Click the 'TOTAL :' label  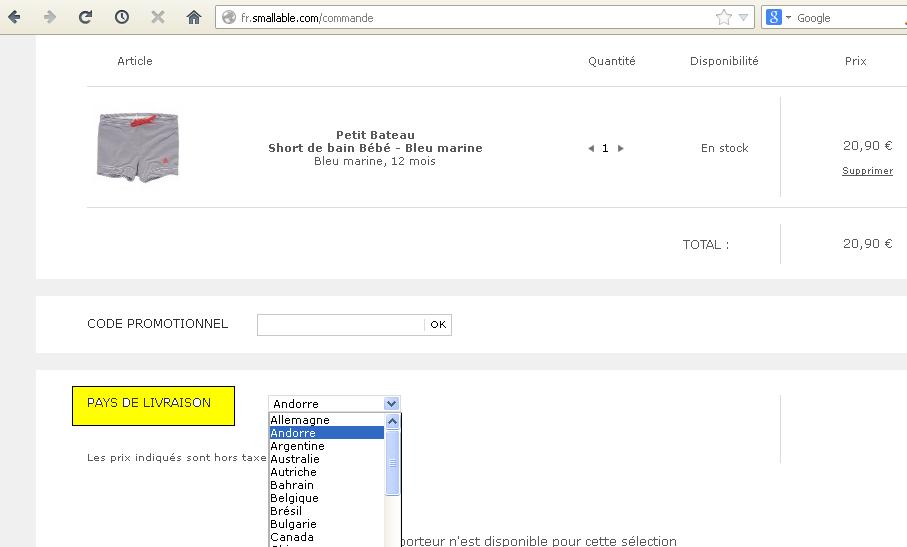[706, 245]
